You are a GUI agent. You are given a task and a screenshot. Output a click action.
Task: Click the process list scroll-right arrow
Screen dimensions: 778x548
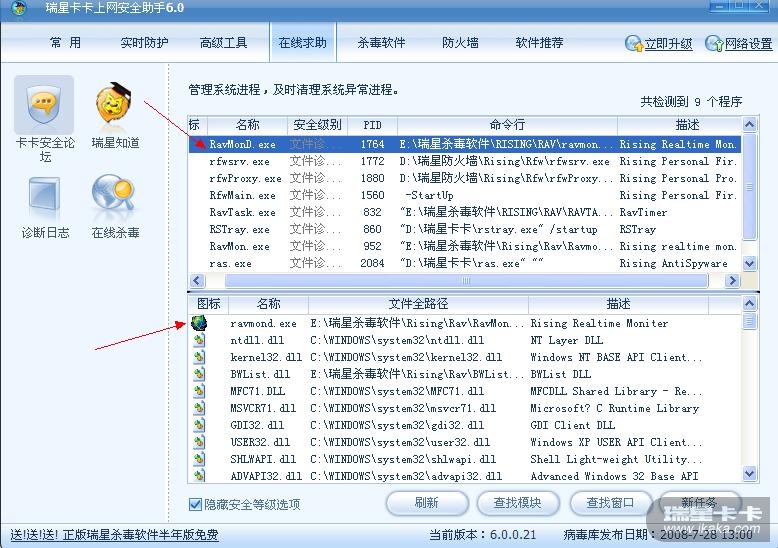(732, 280)
